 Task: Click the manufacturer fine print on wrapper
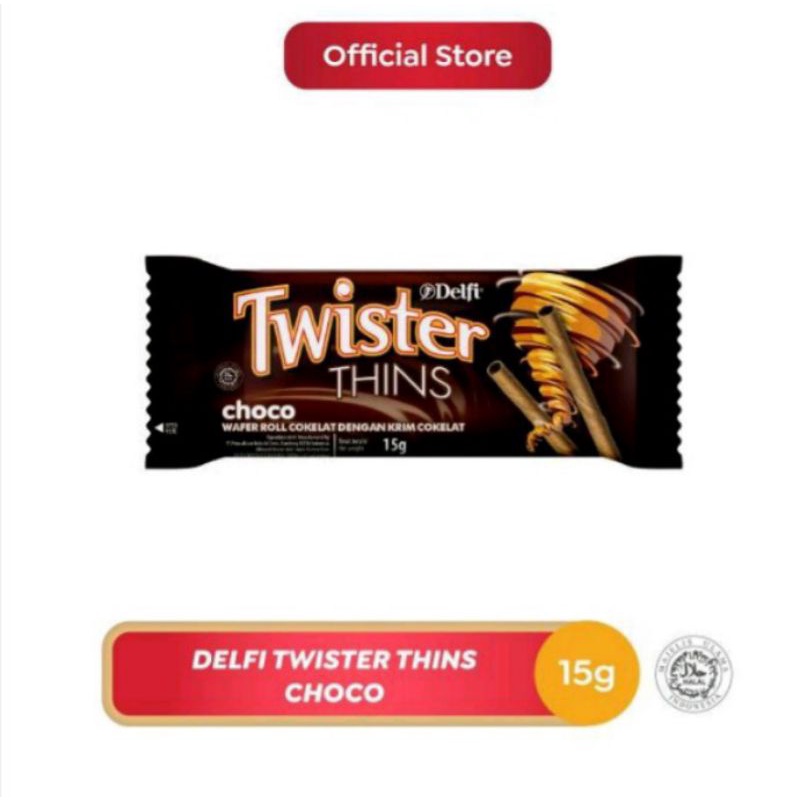[279, 445]
